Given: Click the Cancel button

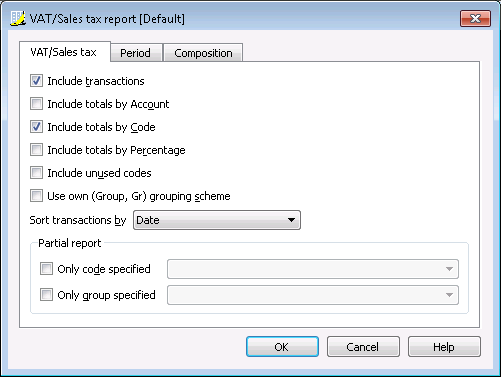Looking at the screenshot, I should tap(363, 347).
